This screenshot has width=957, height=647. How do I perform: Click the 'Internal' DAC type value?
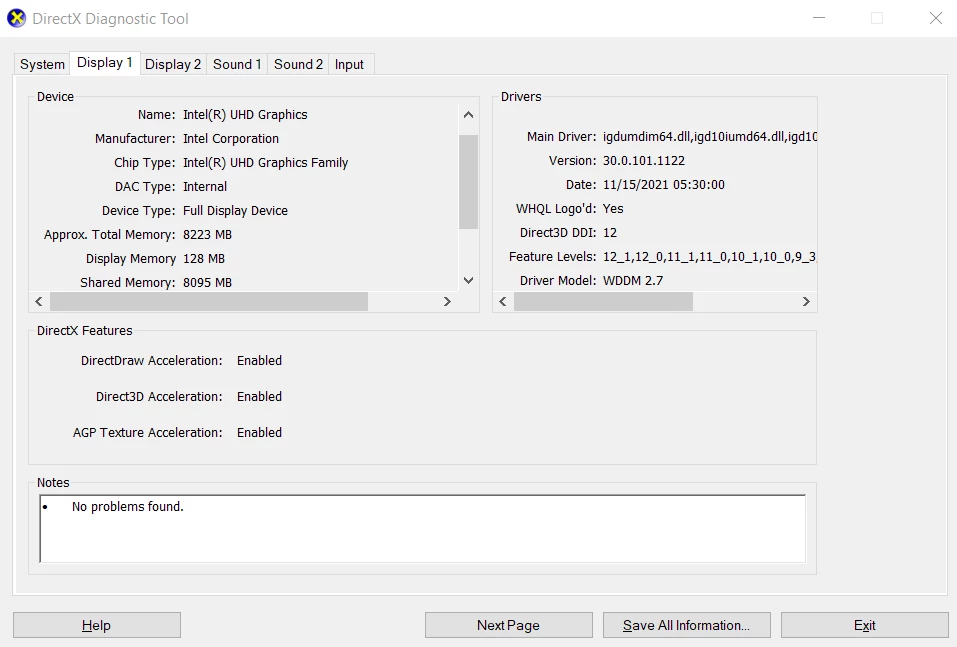[x=205, y=187]
